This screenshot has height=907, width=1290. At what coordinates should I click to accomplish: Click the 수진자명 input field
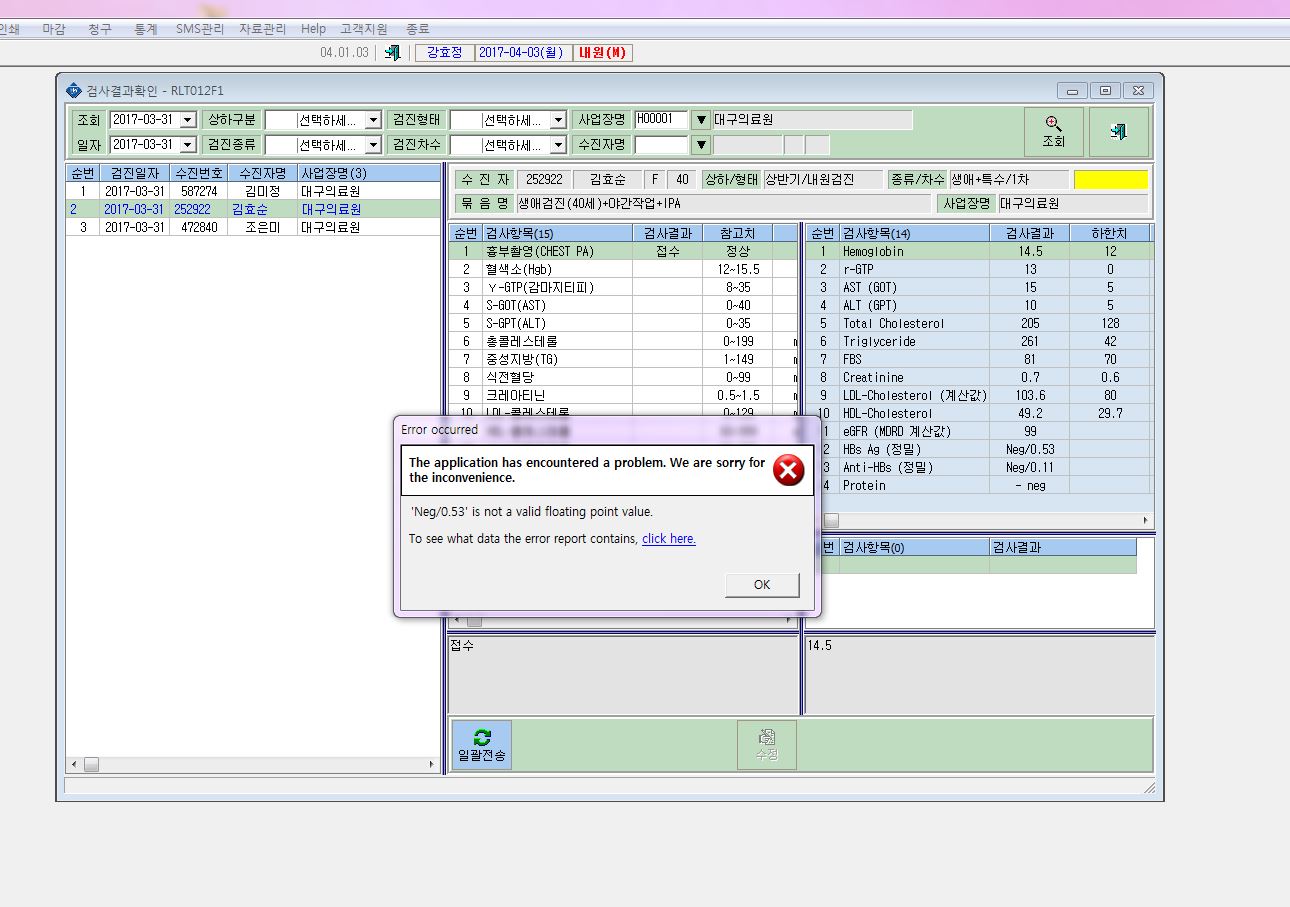(661, 145)
